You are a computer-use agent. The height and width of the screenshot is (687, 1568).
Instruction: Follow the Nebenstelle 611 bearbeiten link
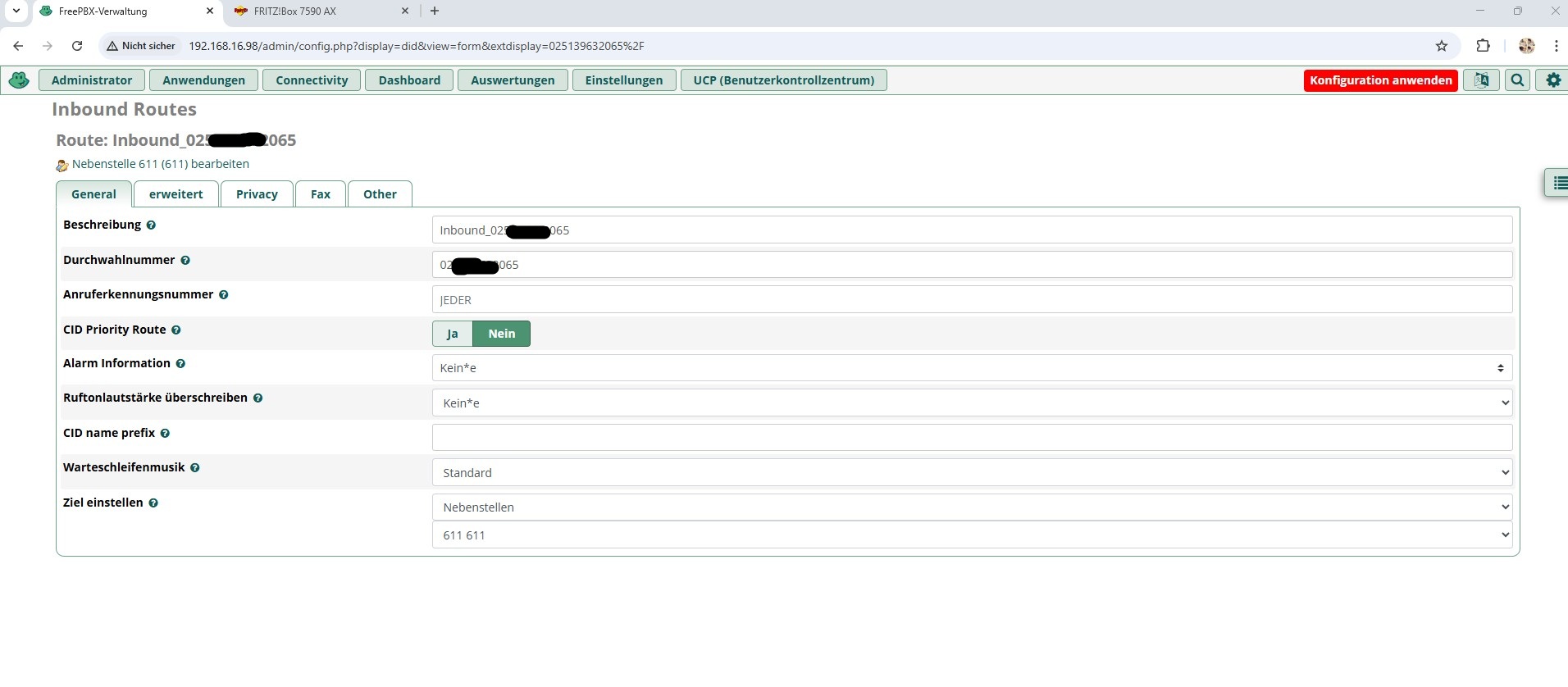click(x=160, y=164)
